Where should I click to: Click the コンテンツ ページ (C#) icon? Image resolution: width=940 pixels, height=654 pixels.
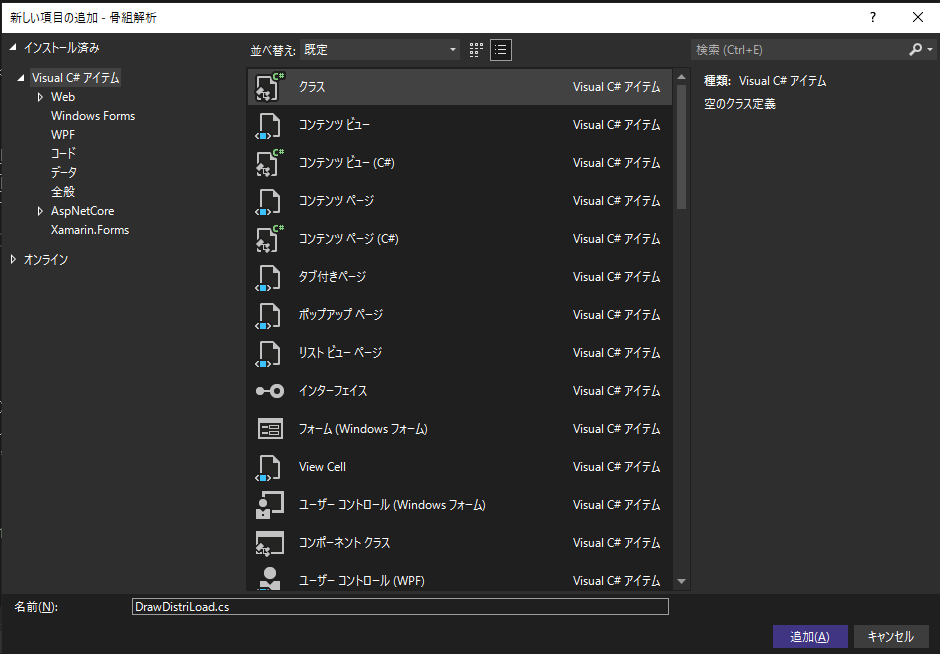click(x=269, y=239)
